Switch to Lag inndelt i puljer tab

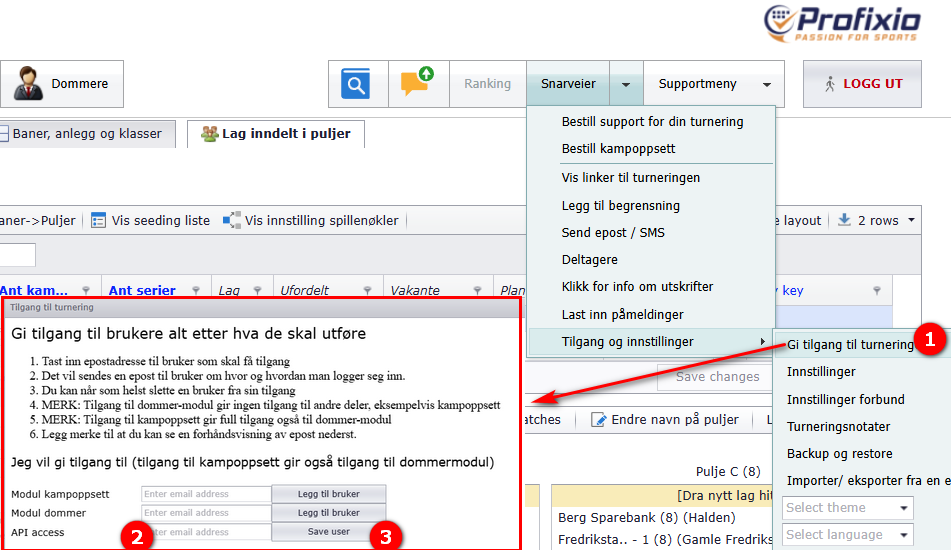(276, 134)
